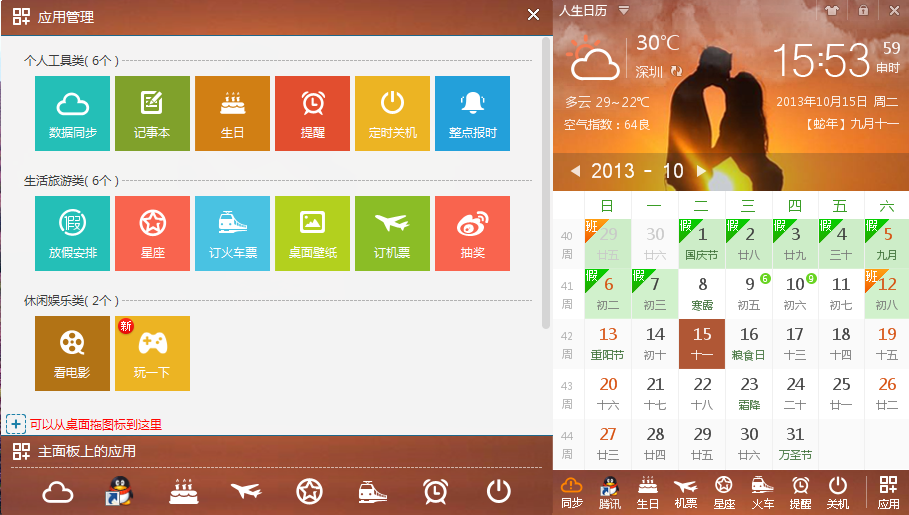Viewport: 909px width, 515px height.
Task: Open the 整点报时 bell tile
Action: pyautogui.click(x=472, y=113)
